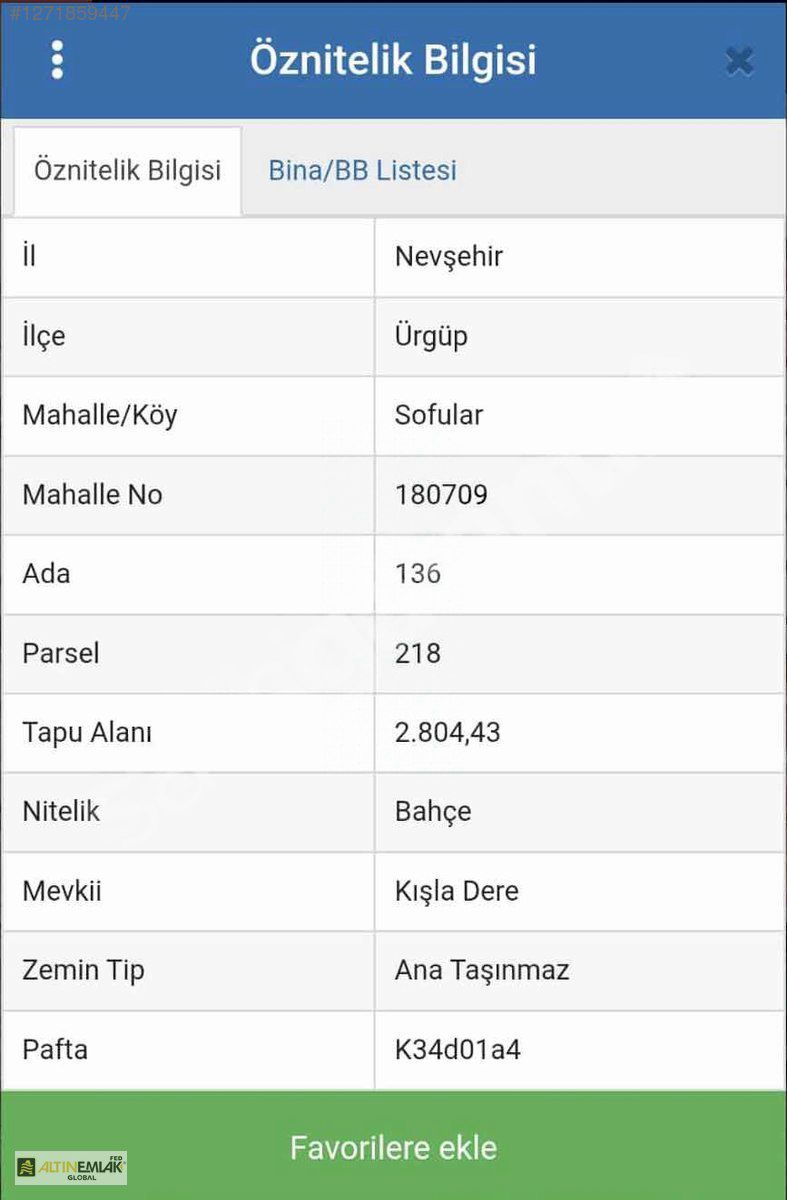Click the Altın Emlak logo
The width and height of the screenshot is (787, 1200).
click(71, 1167)
